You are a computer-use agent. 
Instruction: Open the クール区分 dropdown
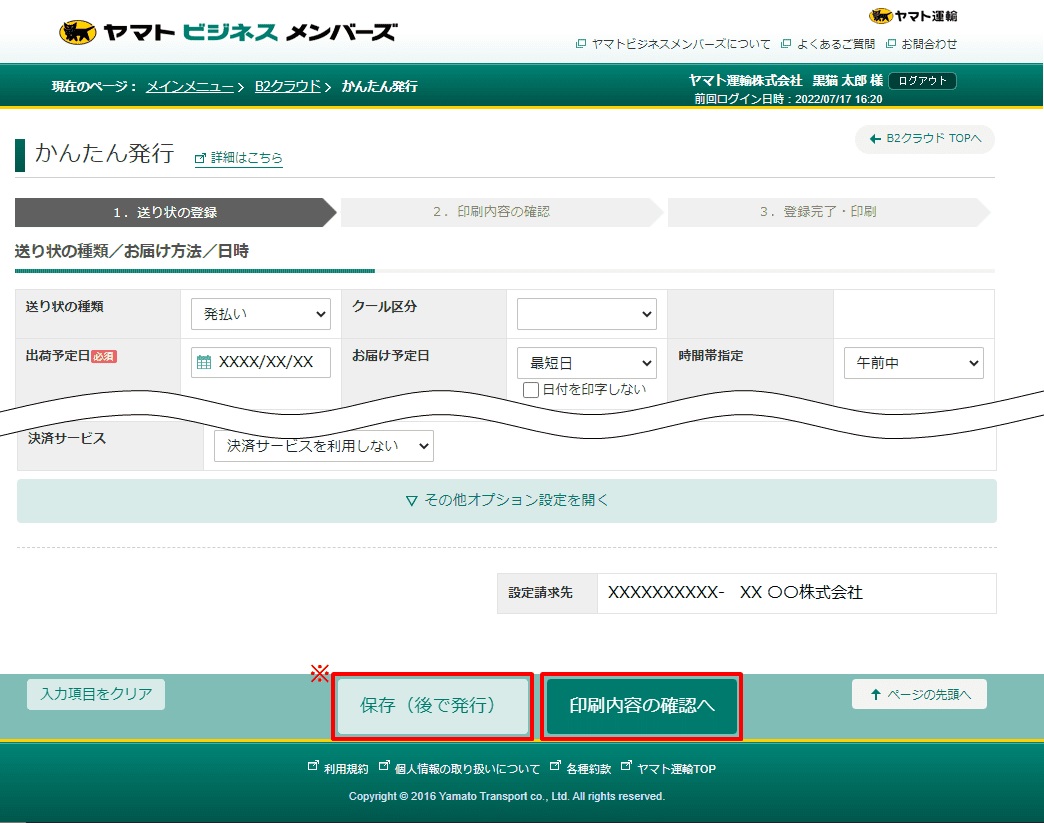point(587,314)
